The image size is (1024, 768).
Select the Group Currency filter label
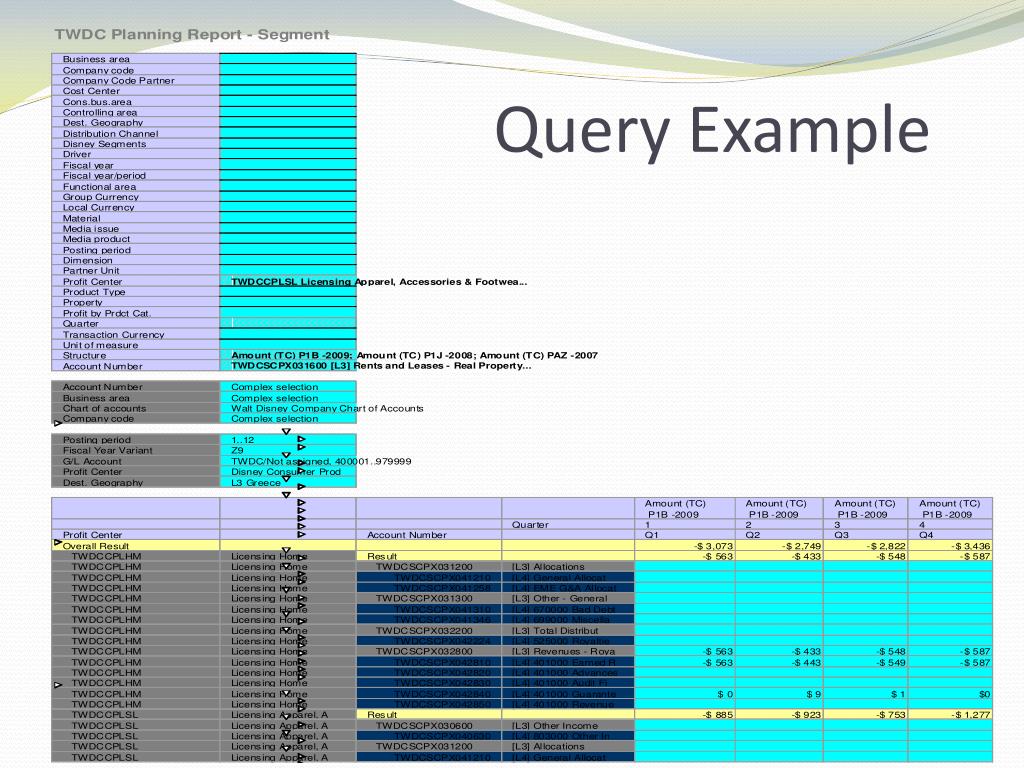tap(101, 197)
